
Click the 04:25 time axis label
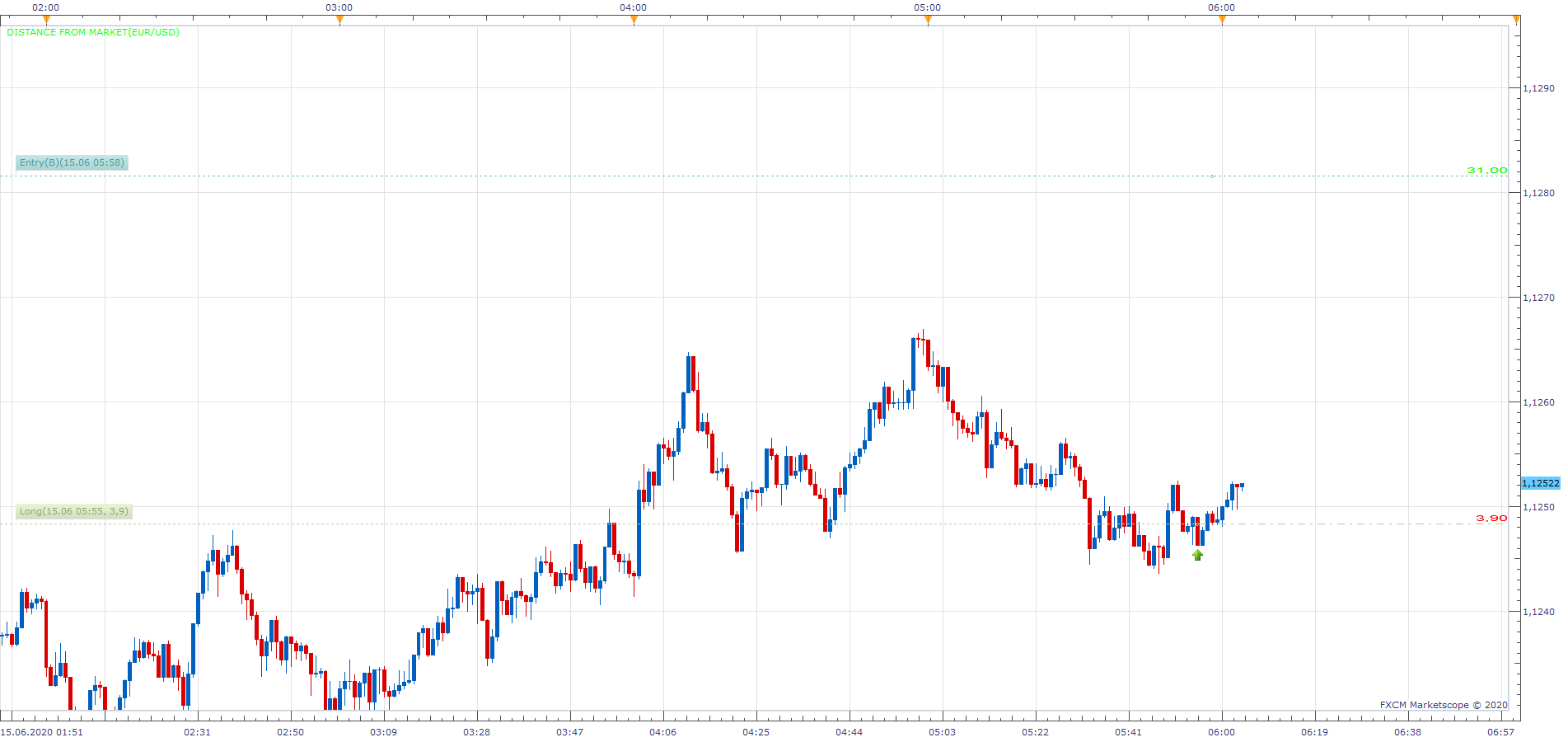click(756, 732)
